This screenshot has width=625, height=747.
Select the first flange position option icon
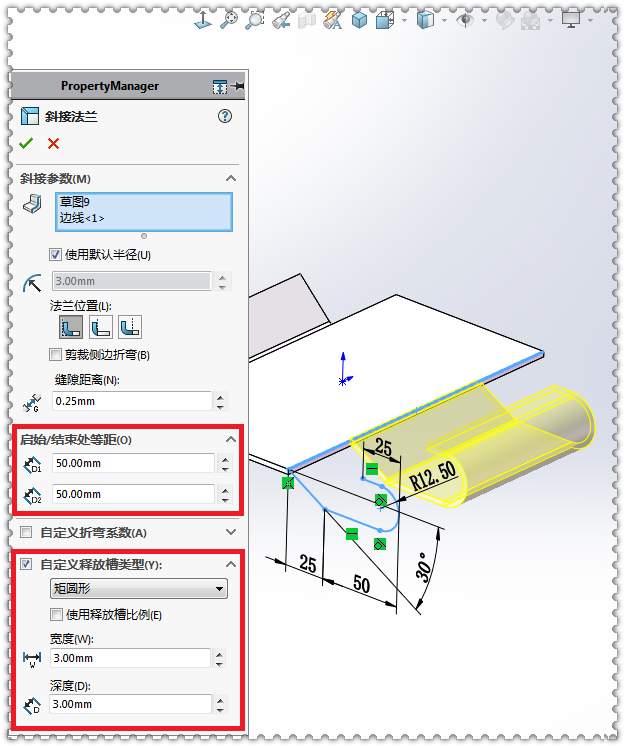coord(71,327)
